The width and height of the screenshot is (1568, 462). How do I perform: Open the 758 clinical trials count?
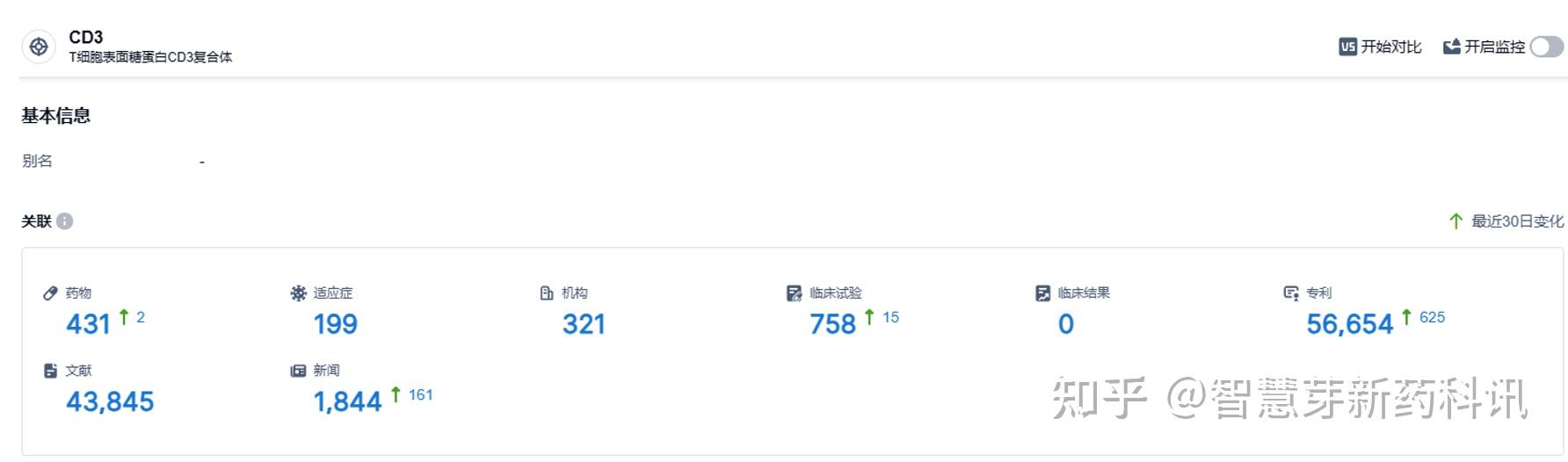[832, 324]
